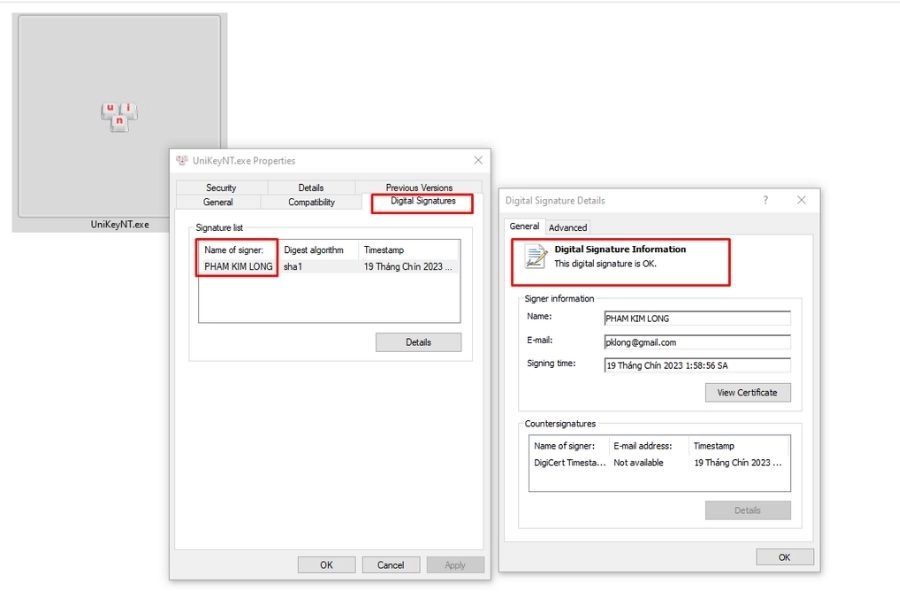Click the countersignature timestamp 19 Tháng Chín 2023
Viewport: 900px width, 600px height.
738,463
